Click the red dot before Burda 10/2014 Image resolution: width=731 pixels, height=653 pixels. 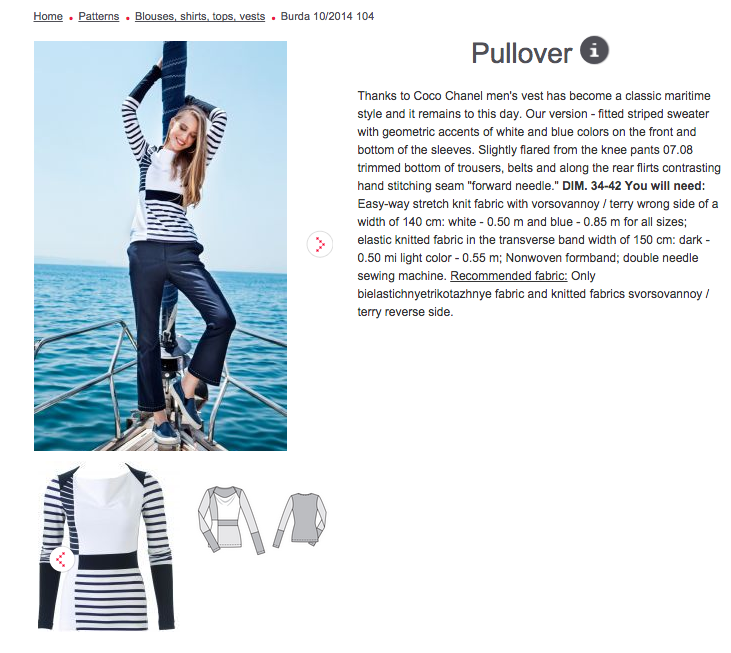pyautogui.click(x=273, y=19)
